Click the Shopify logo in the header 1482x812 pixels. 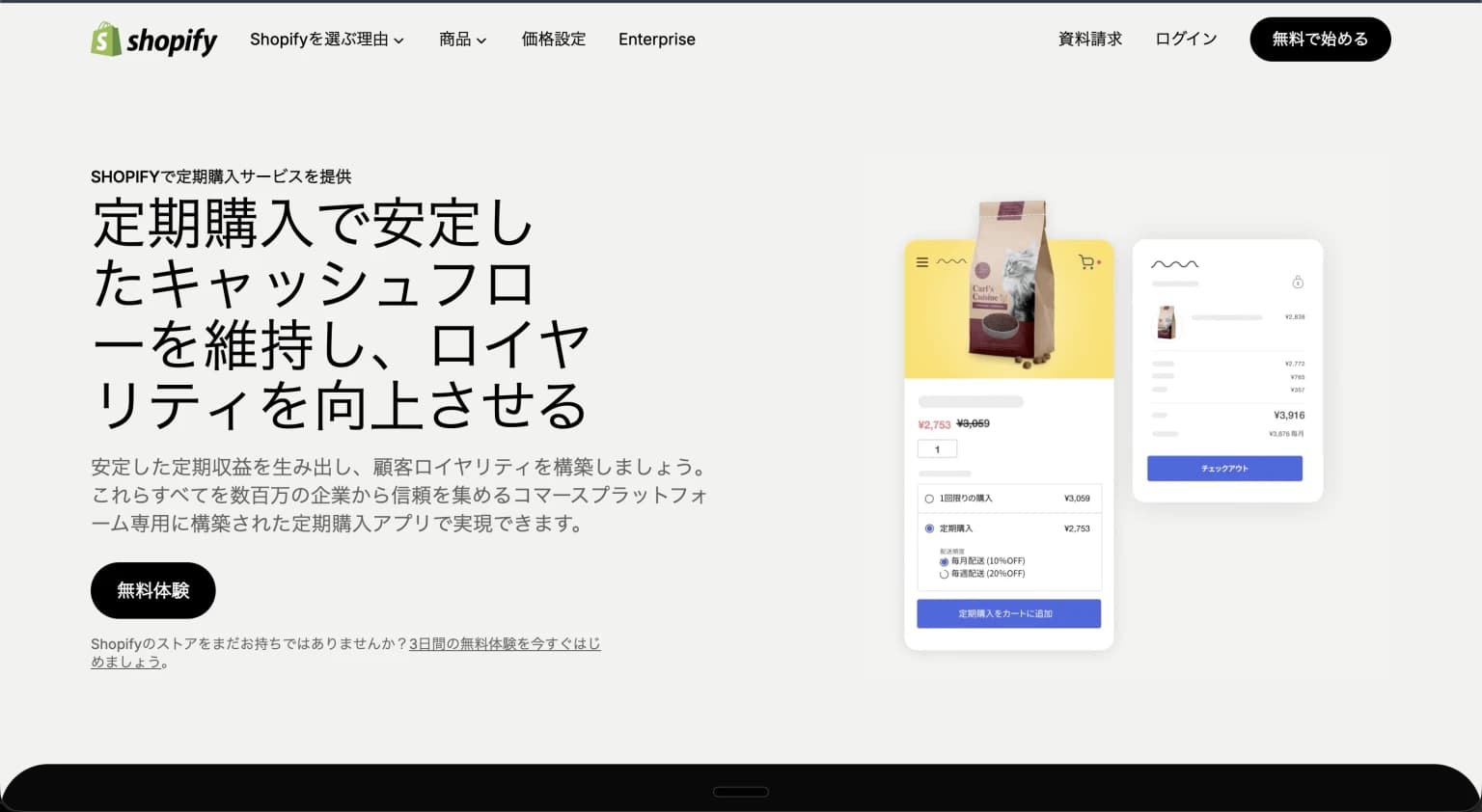[x=152, y=40]
